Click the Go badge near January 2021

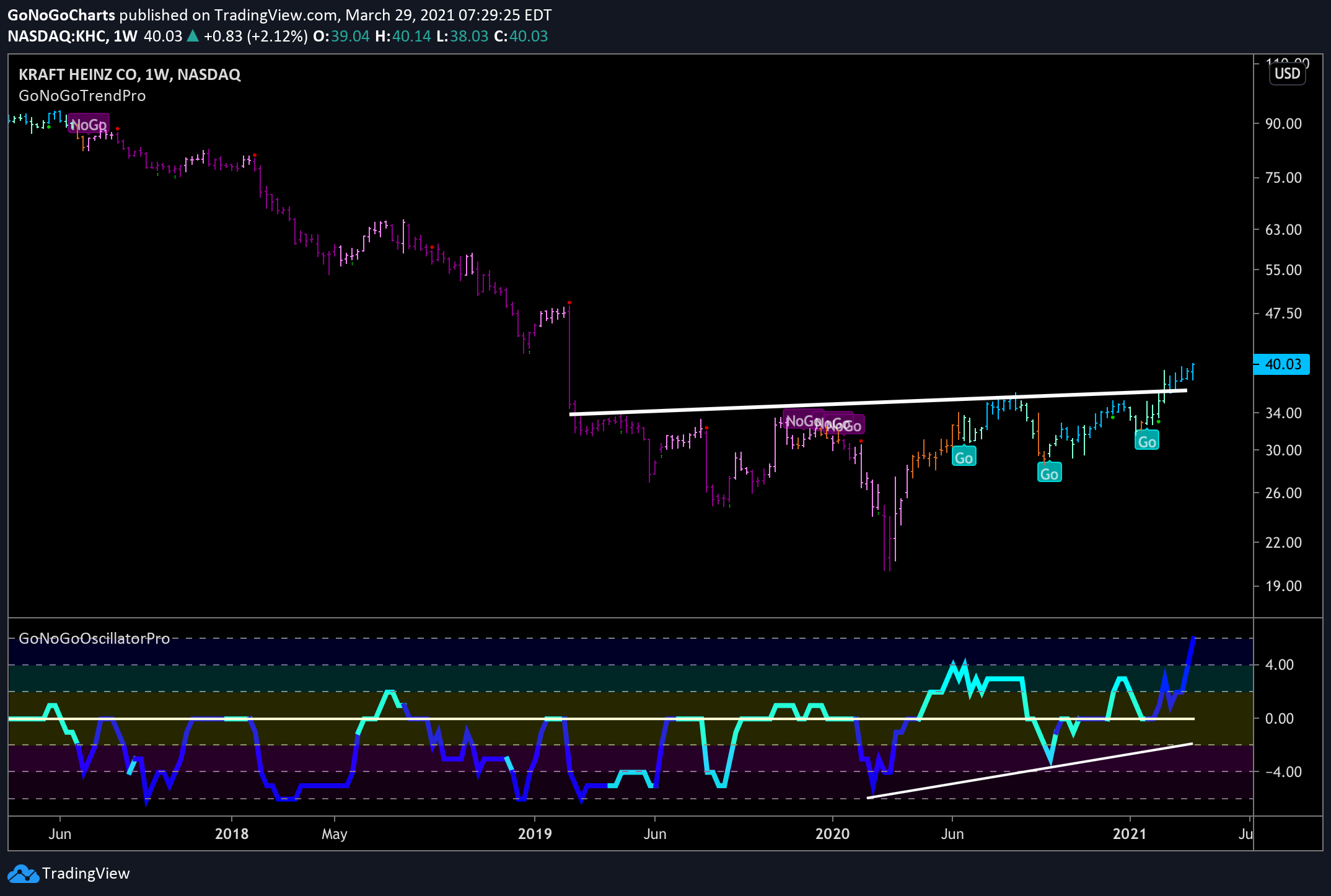(x=1147, y=441)
